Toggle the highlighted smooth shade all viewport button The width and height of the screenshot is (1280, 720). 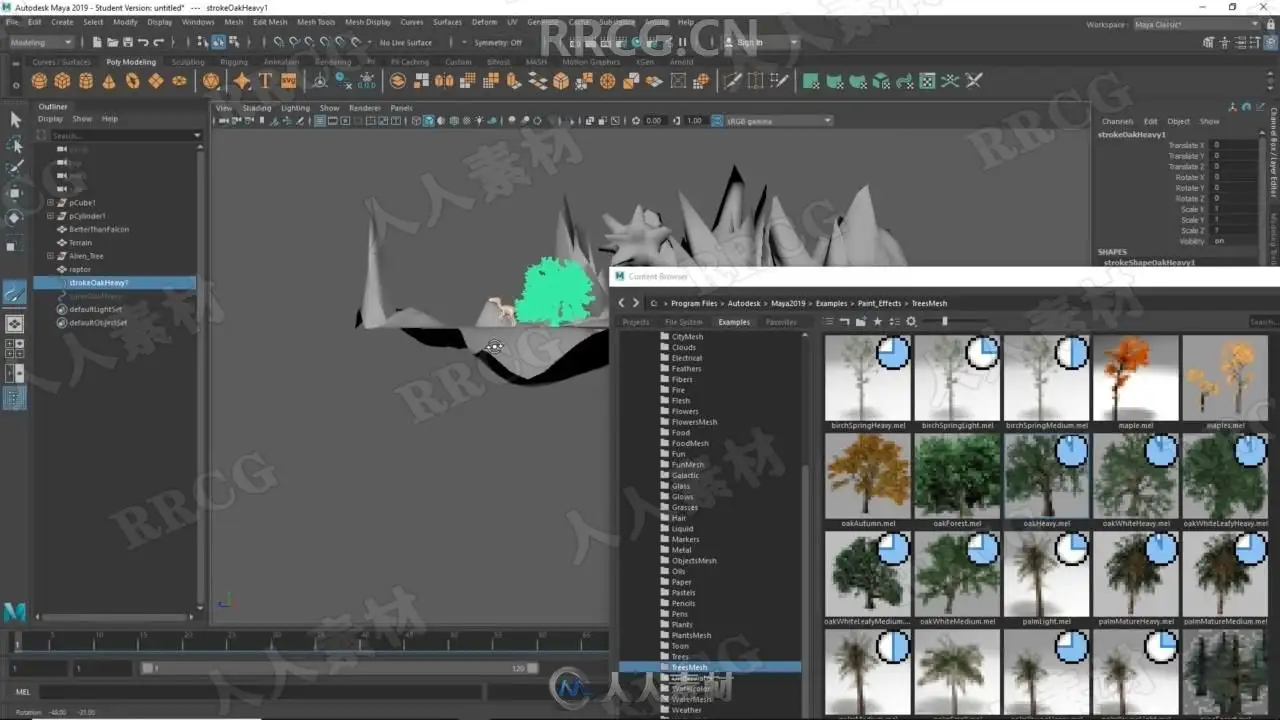pos(429,121)
